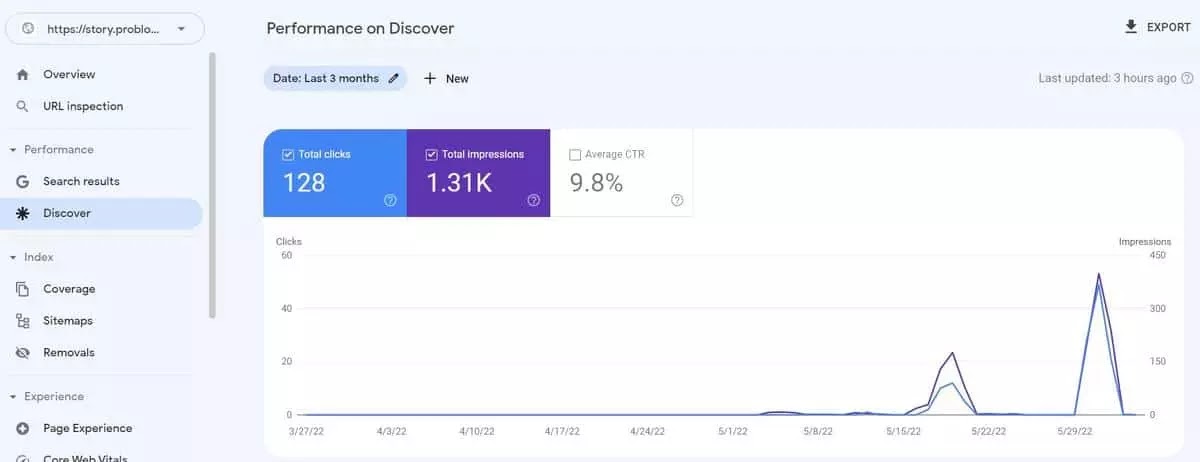Click the globe icon beside property URL
Image resolution: width=1200 pixels, height=462 pixels.
pos(28,29)
